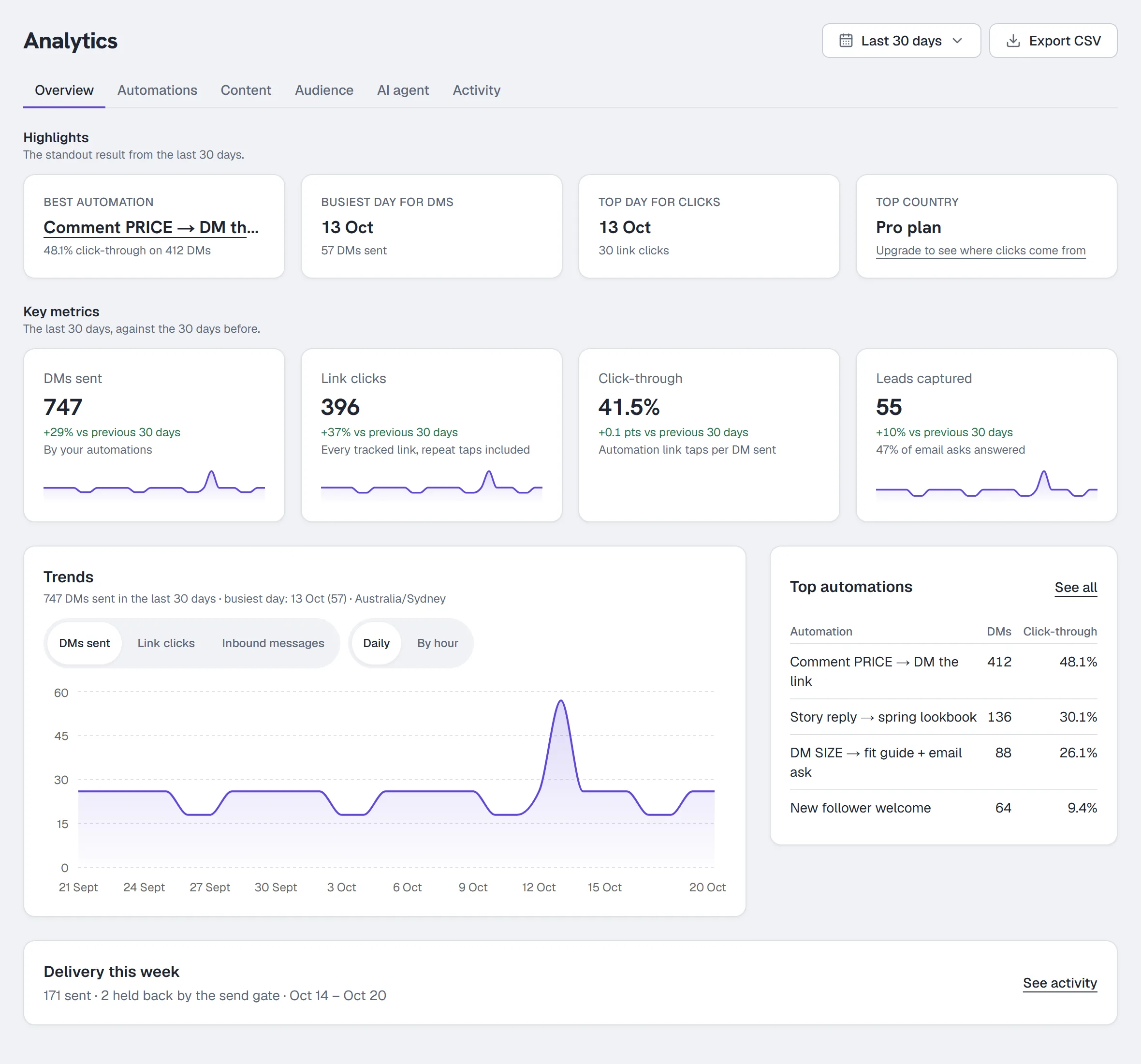Viewport: 1141px width, 1064px height.
Task: Click the 747 DMs sent value
Action: [63, 407]
